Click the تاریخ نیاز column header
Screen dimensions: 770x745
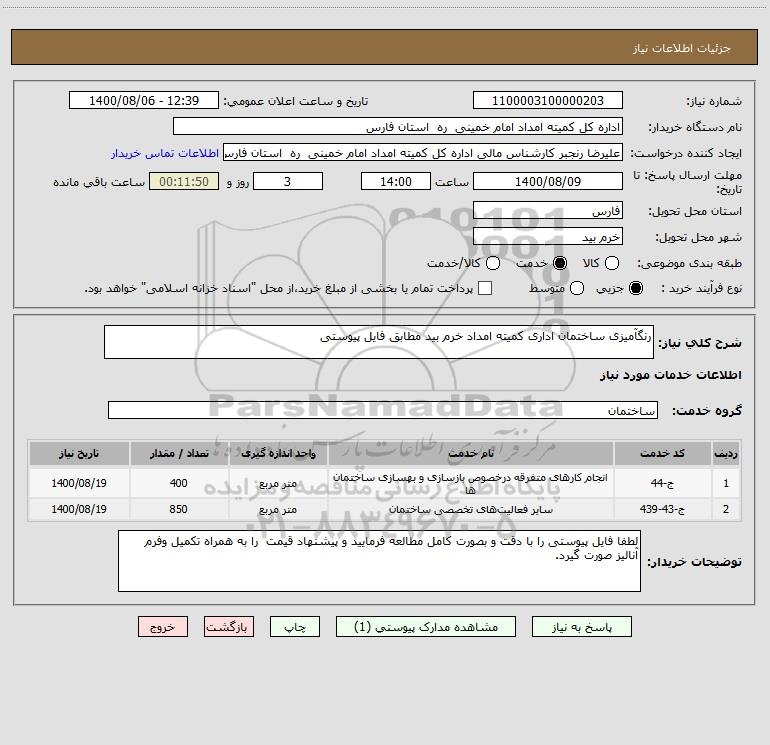click(x=79, y=453)
